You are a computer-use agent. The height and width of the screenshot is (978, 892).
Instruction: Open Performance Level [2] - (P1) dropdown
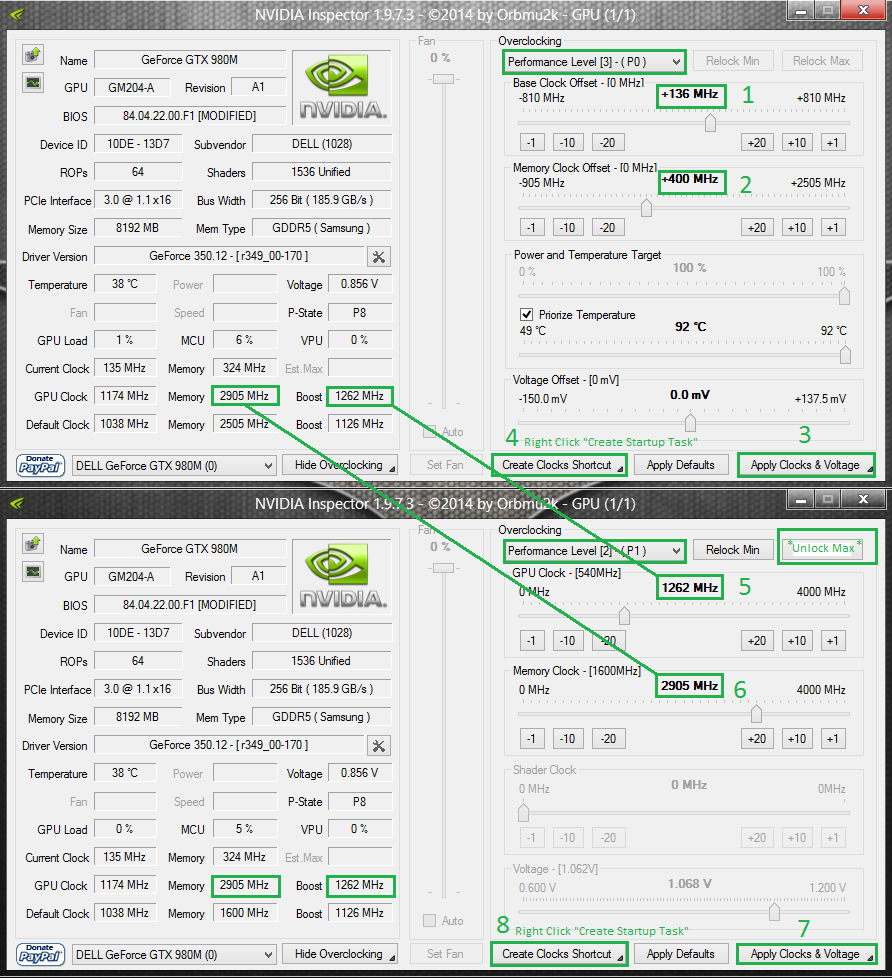tap(594, 551)
